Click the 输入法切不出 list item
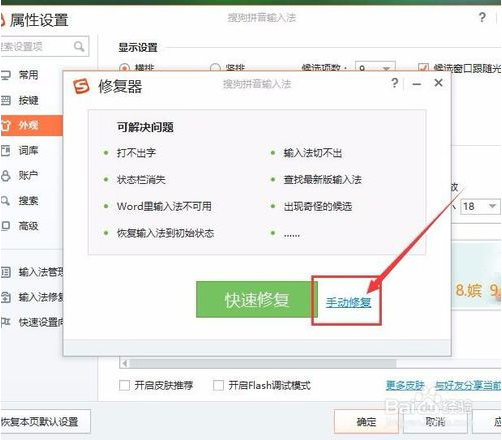This screenshot has height=440, width=502. (313, 153)
